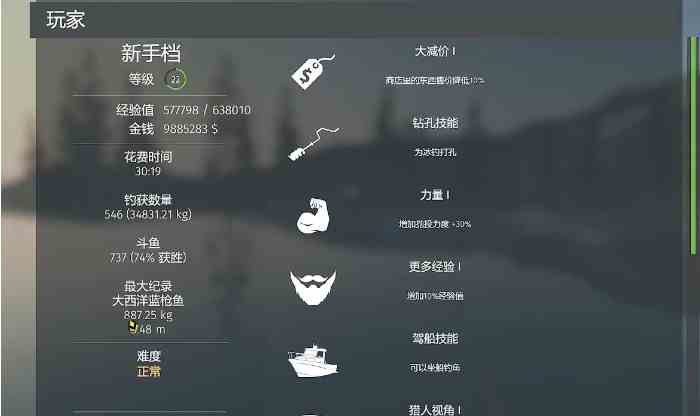Click the 玩家 header tab
This screenshot has height=416, width=700.
pyautogui.click(x=66, y=20)
